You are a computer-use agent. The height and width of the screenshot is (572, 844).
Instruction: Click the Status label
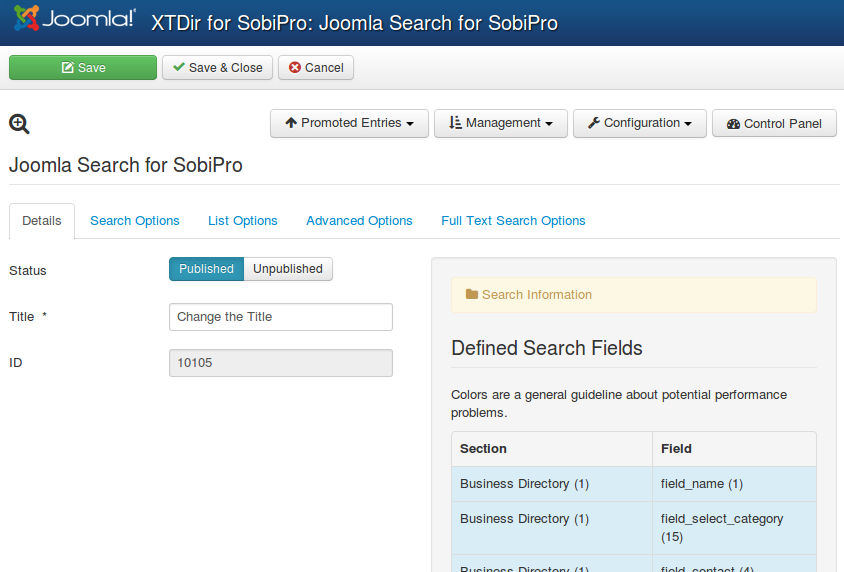27,271
